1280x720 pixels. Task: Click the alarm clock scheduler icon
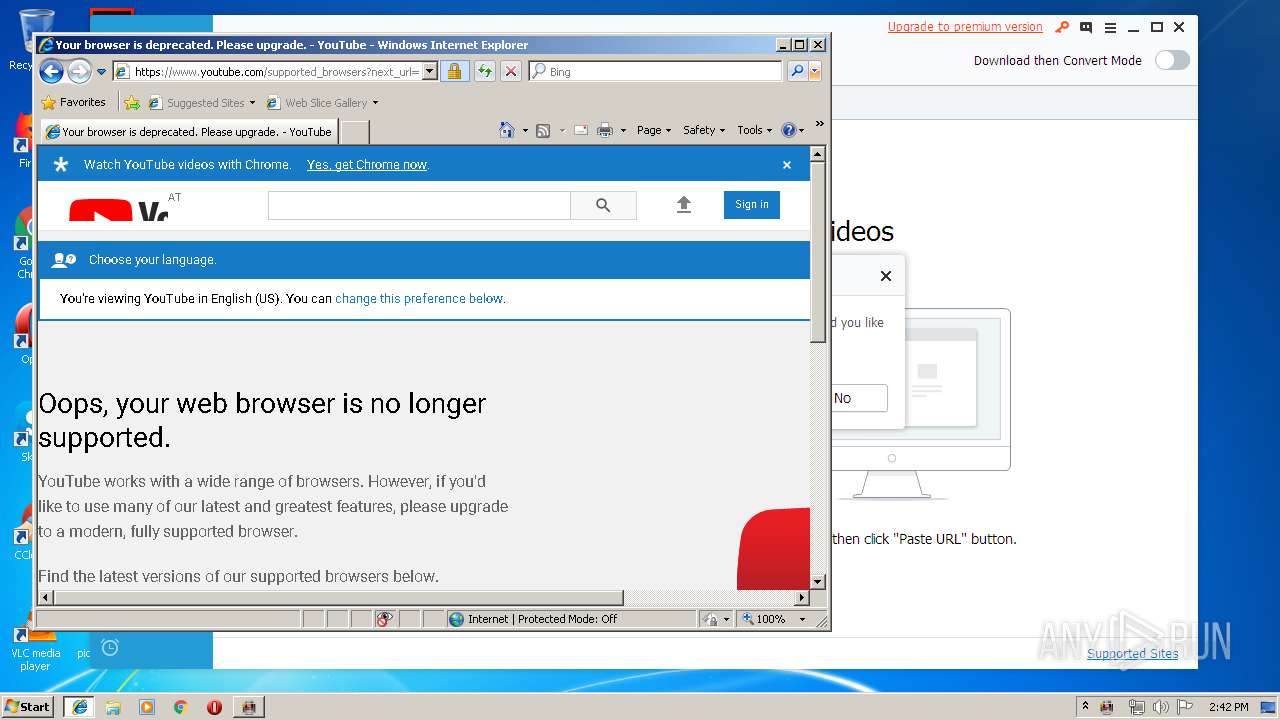[x=110, y=648]
